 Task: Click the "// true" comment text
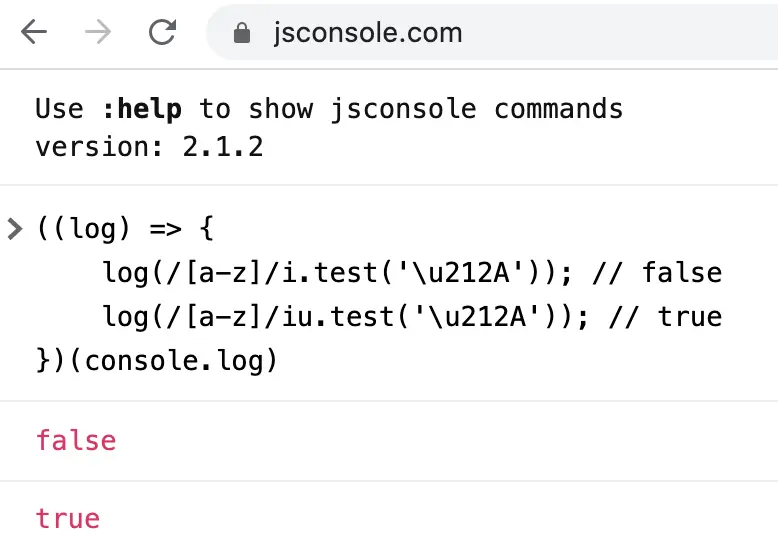(665, 317)
